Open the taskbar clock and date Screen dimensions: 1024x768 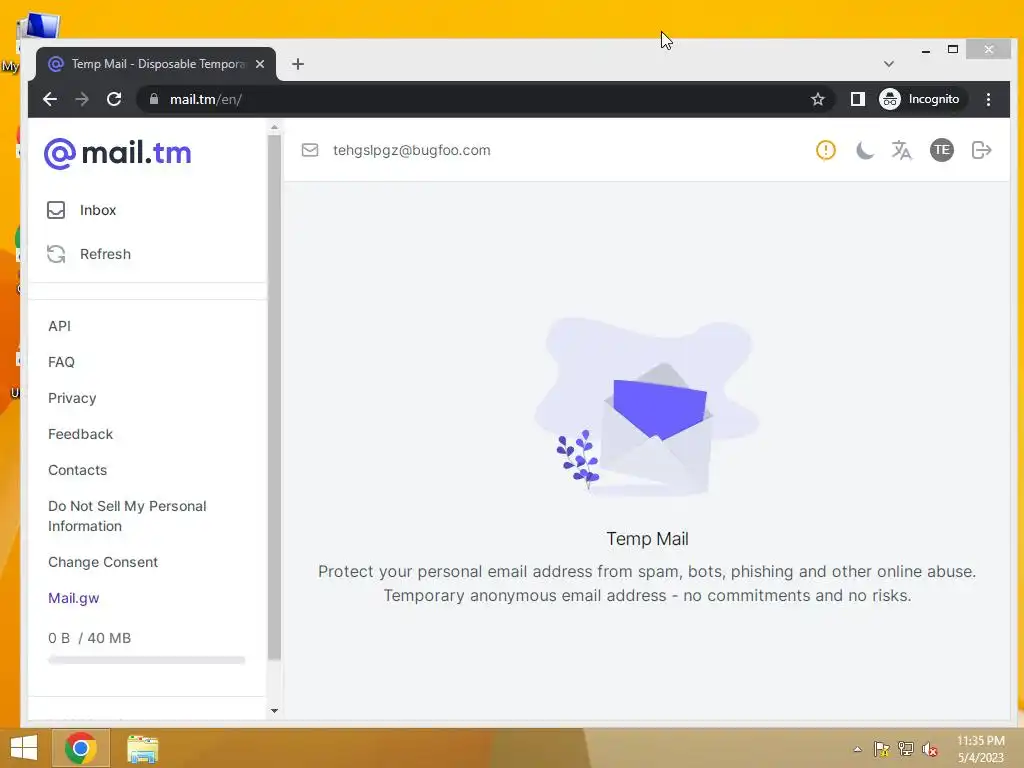pyautogui.click(x=981, y=749)
